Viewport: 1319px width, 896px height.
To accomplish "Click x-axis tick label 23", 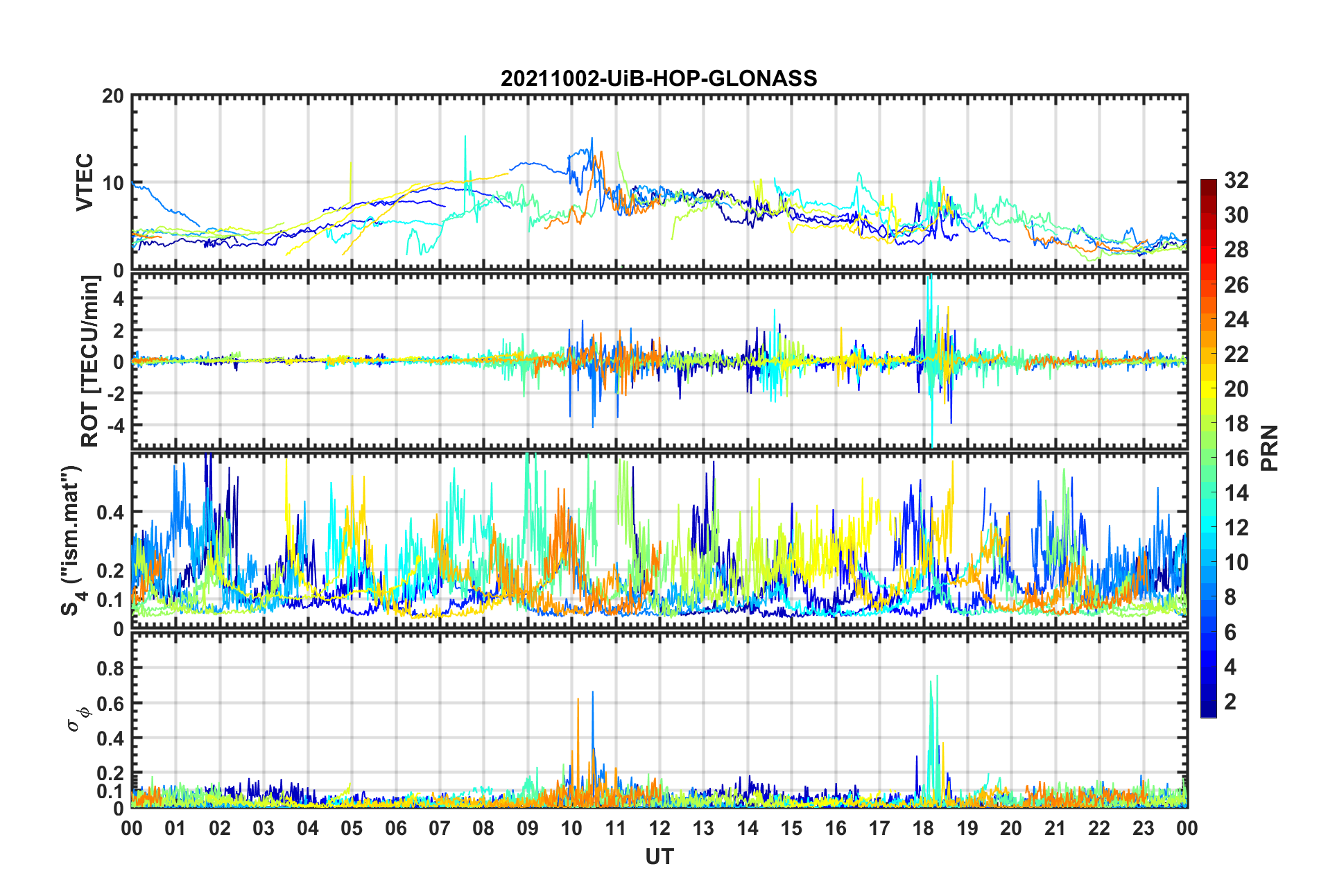I will [x=1143, y=828].
